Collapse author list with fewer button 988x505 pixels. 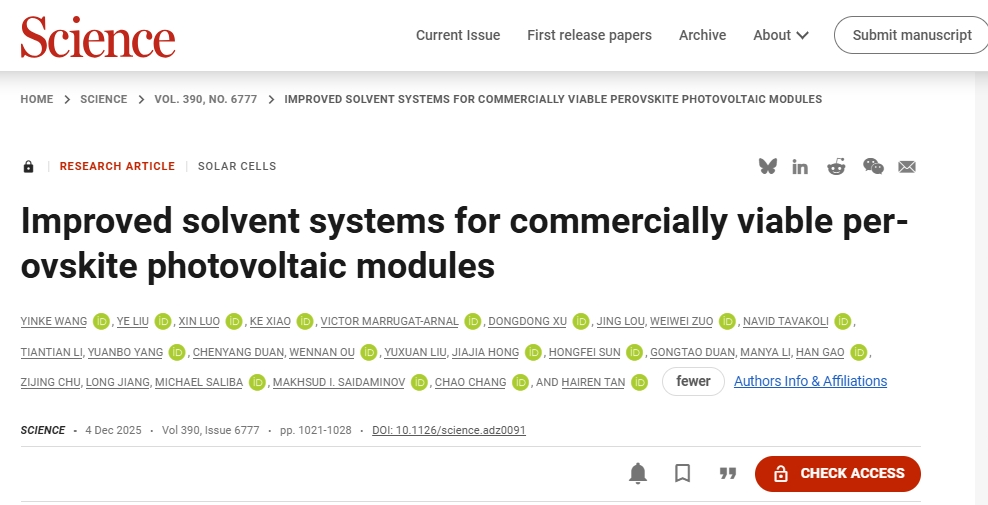[693, 381]
